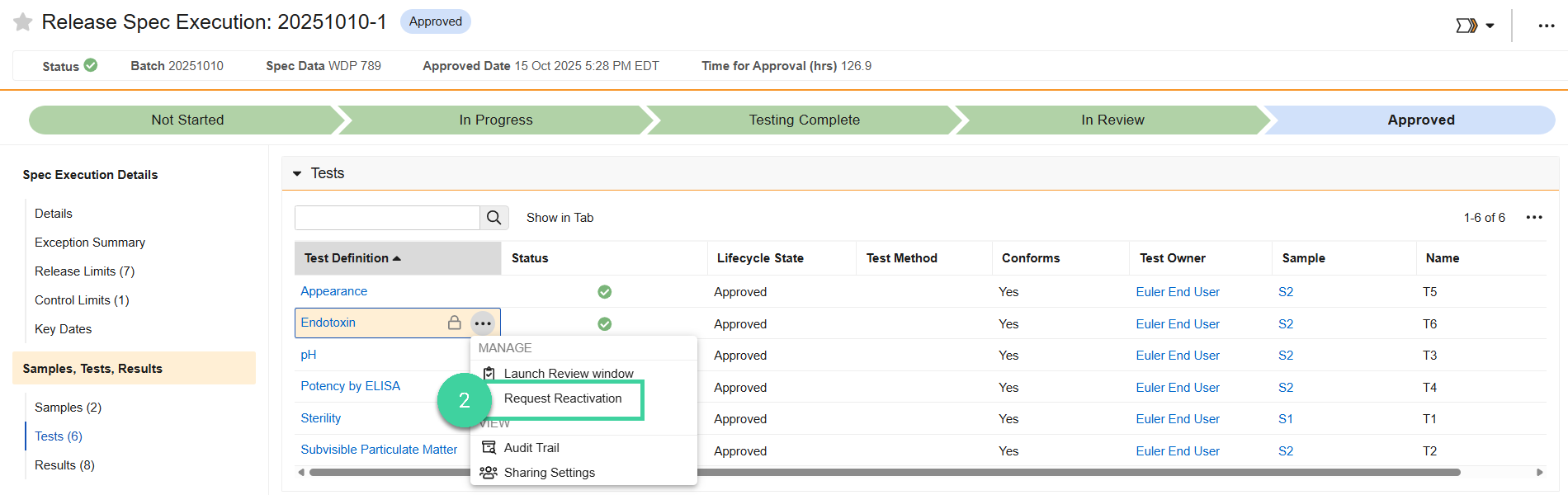Open sample S2 link in Appearance row
Image resolution: width=1568 pixels, height=495 pixels.
pos(1286,292)
